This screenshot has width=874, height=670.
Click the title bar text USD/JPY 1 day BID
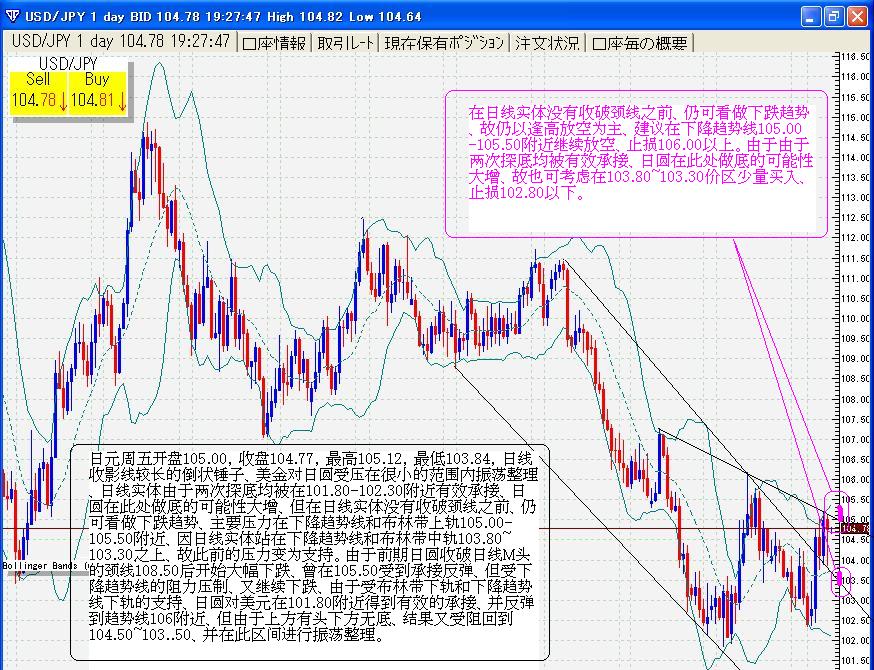89,17
